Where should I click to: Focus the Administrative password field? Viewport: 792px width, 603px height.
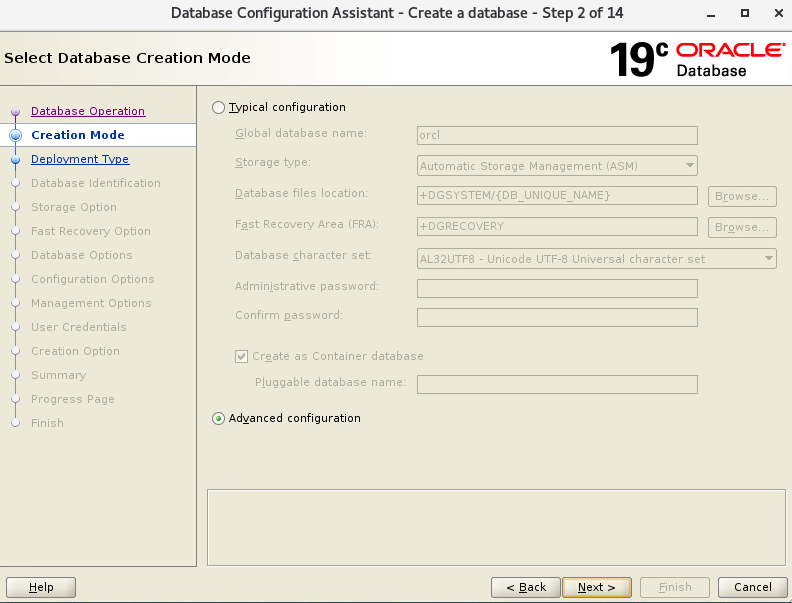click(557, 288)
